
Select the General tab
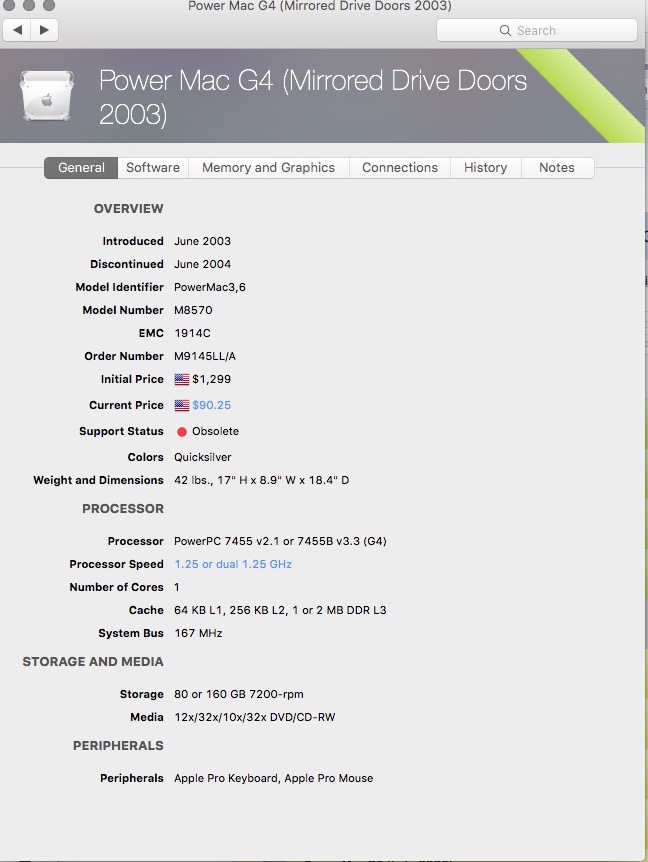point(81,168)
